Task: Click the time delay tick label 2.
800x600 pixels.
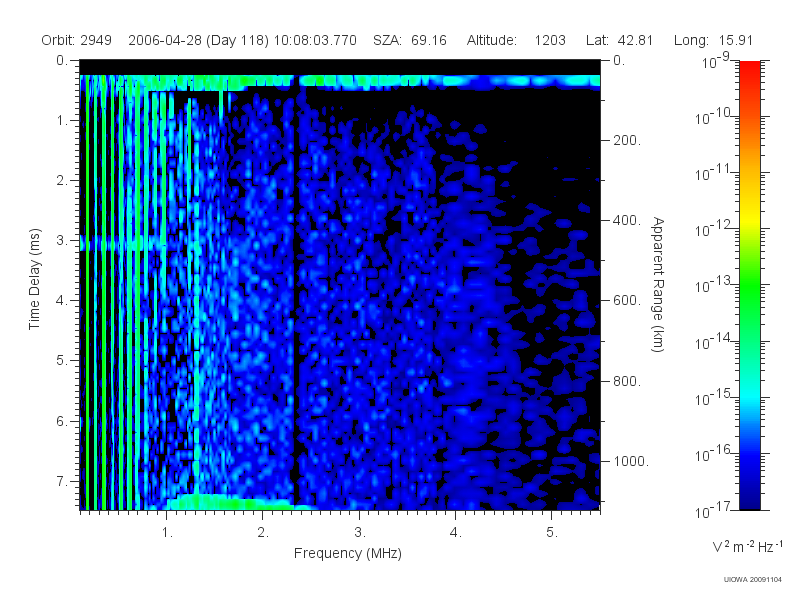Action: pyautogui.click(x=62, y=181)
